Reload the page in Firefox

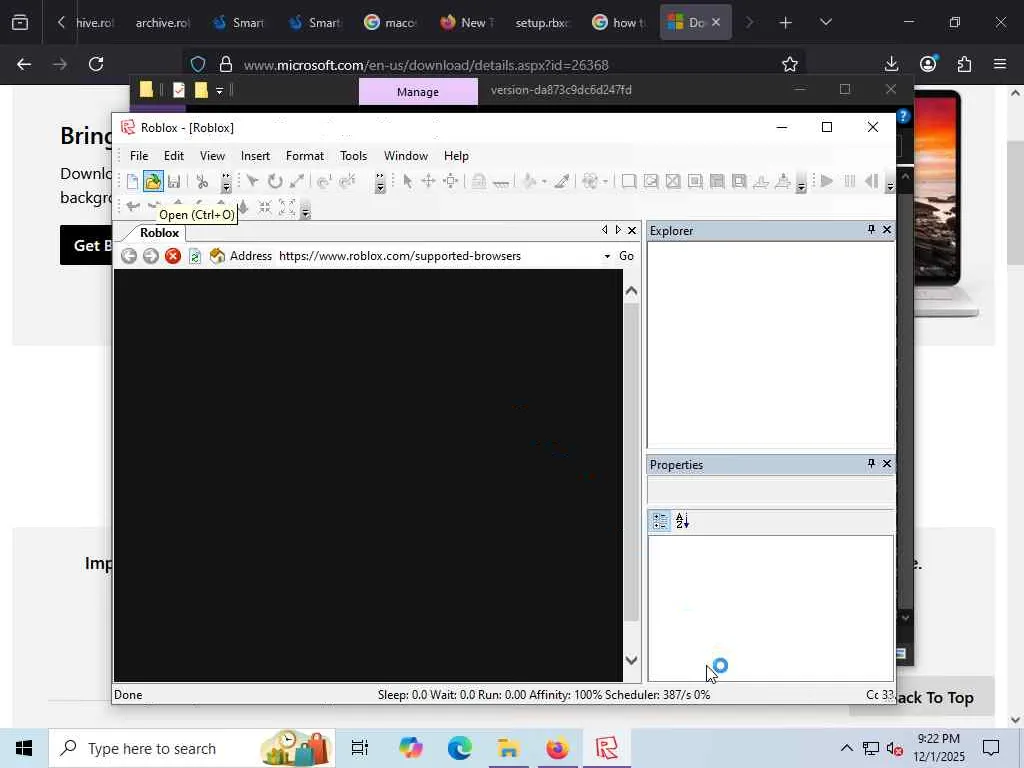point(96,64)
